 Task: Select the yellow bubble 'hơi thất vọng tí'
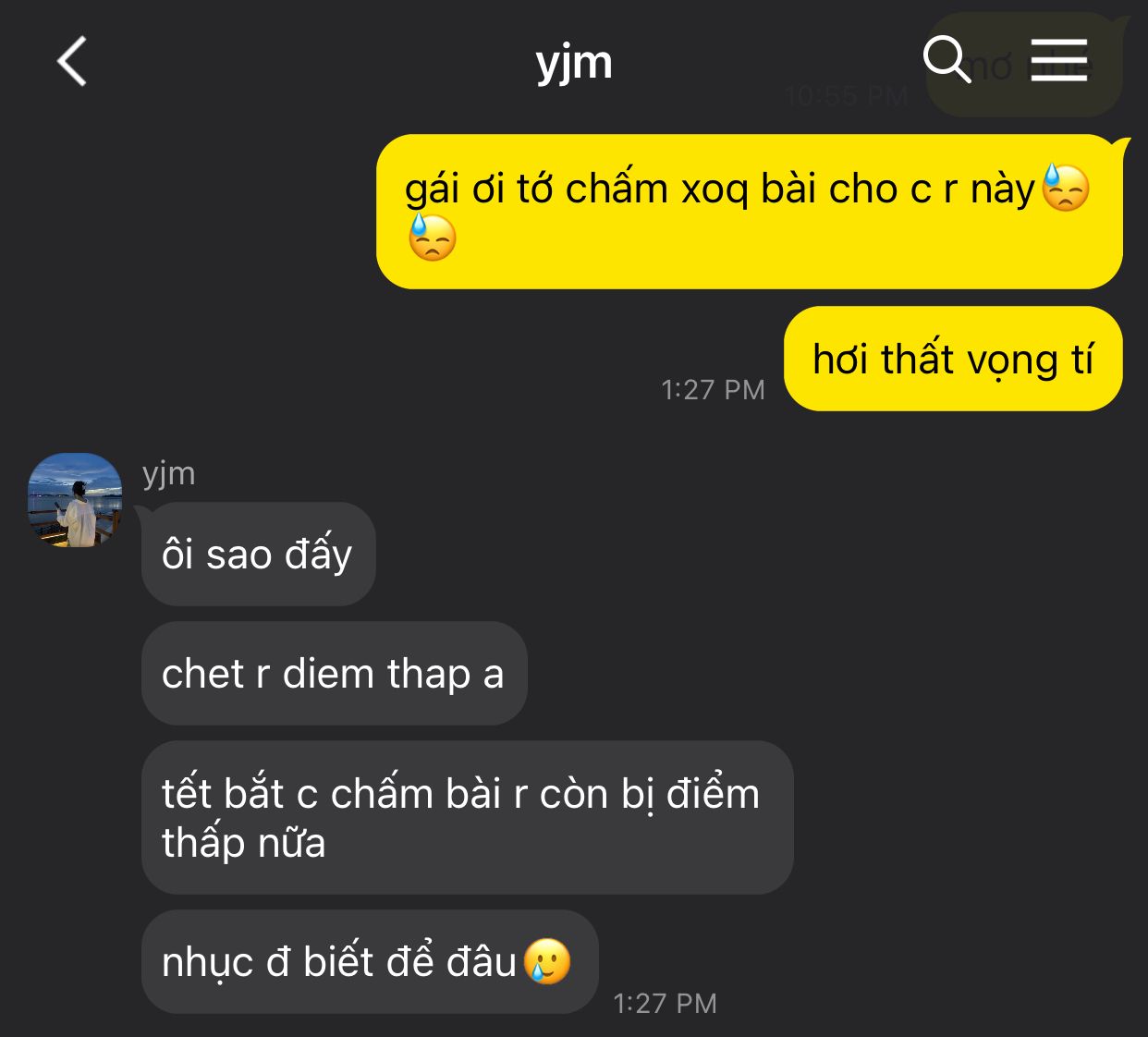[x=953, y=359]
